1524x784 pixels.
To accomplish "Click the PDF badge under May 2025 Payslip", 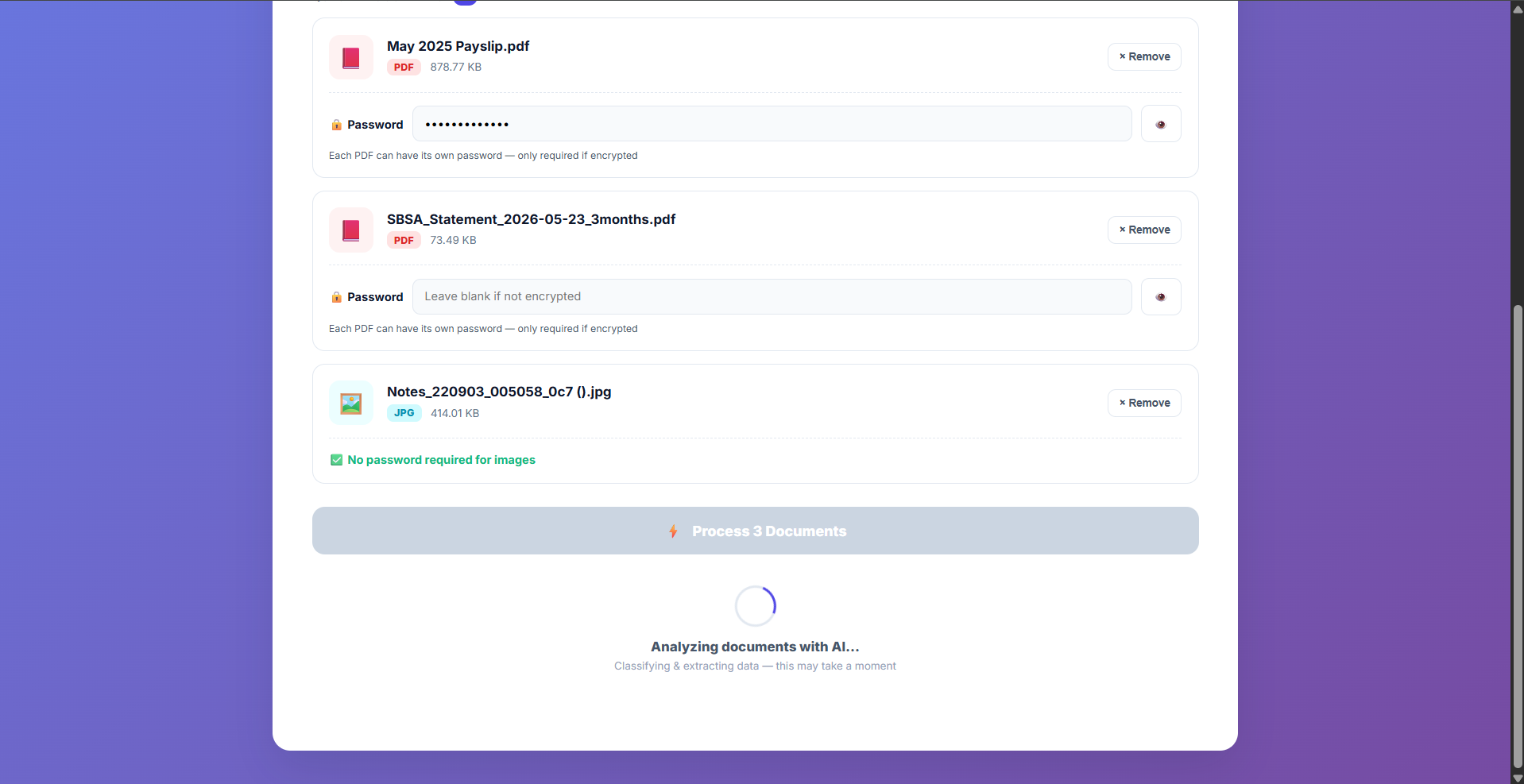I will coord(404,68).
